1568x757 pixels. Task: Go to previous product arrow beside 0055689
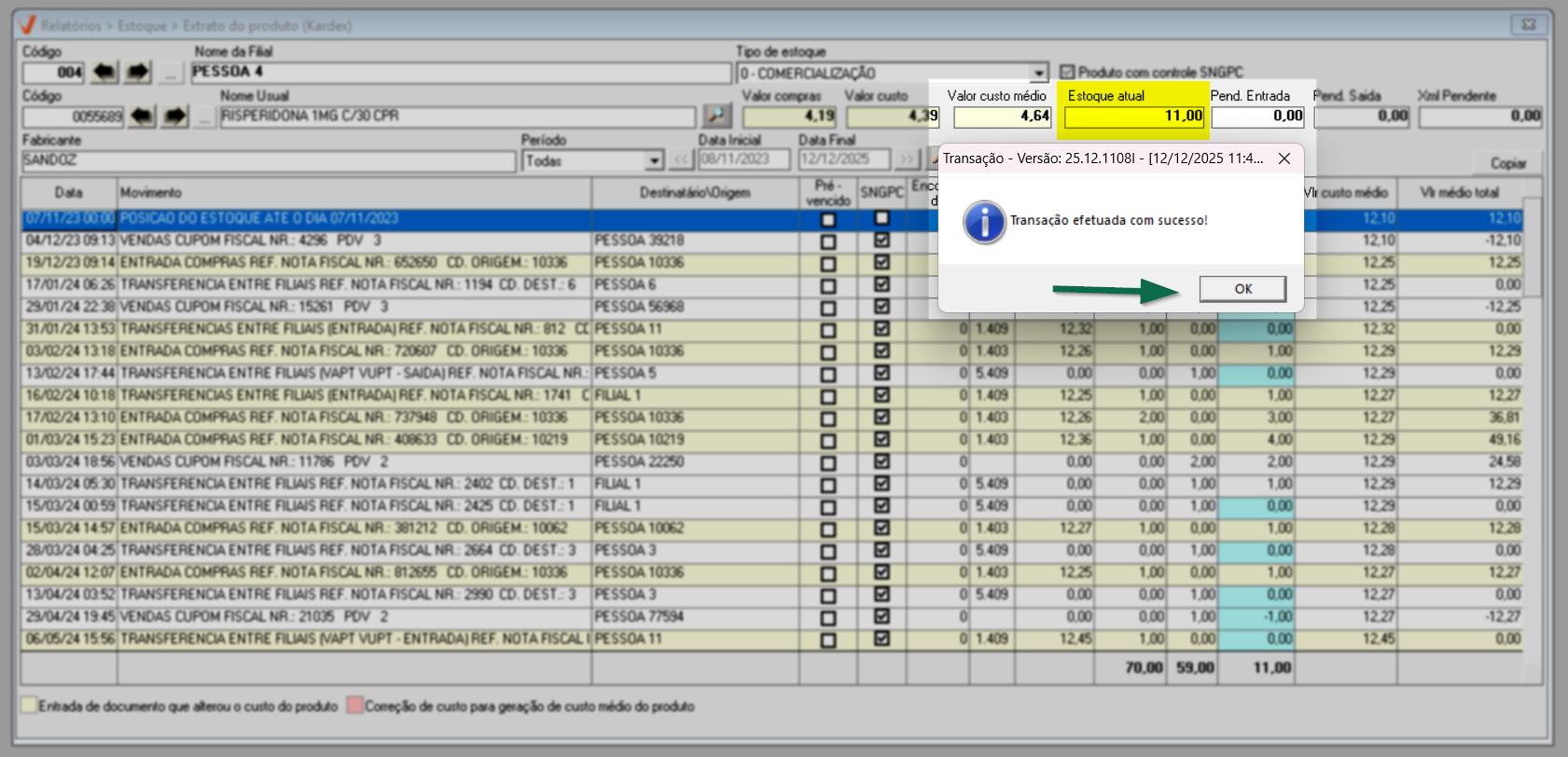(142, 117)
